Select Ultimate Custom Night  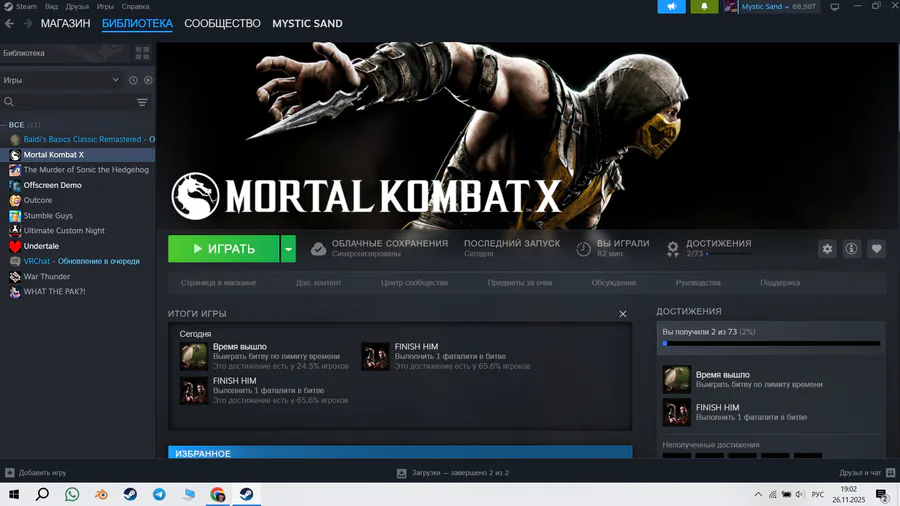pyautogui.click(x=77, y=231)
